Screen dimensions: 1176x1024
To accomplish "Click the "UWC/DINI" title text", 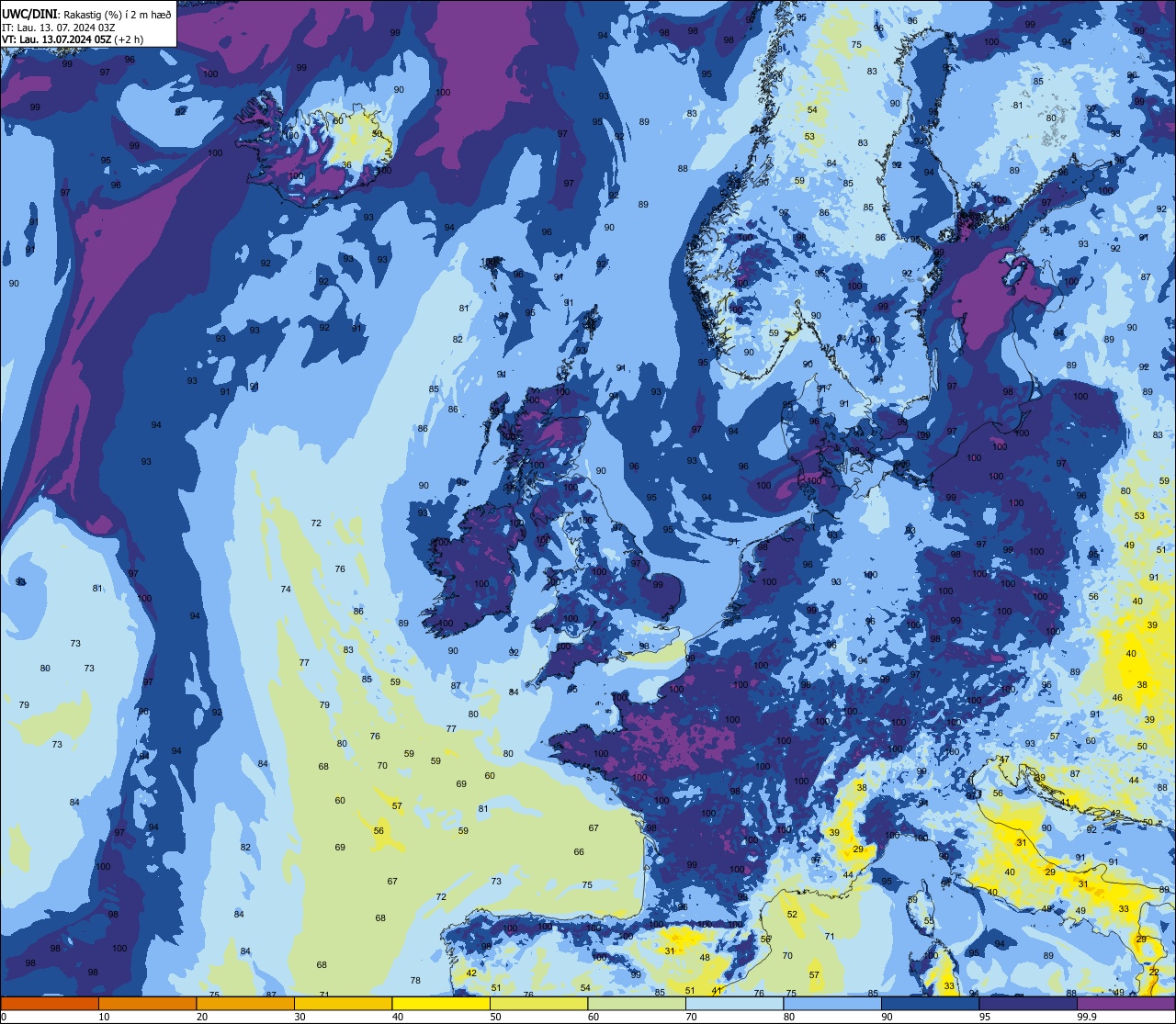I will point(29,14).
